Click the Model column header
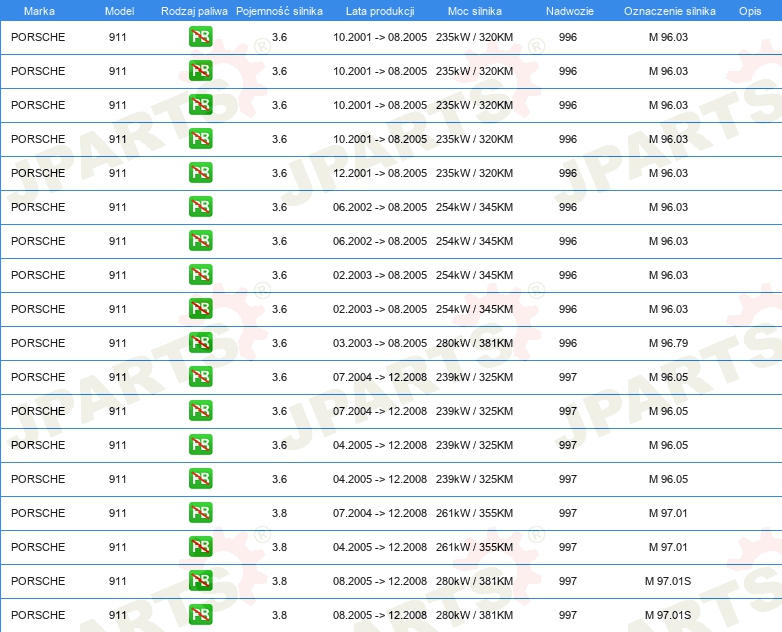This screenshot has width=782, height=632. tap(119, 11)
